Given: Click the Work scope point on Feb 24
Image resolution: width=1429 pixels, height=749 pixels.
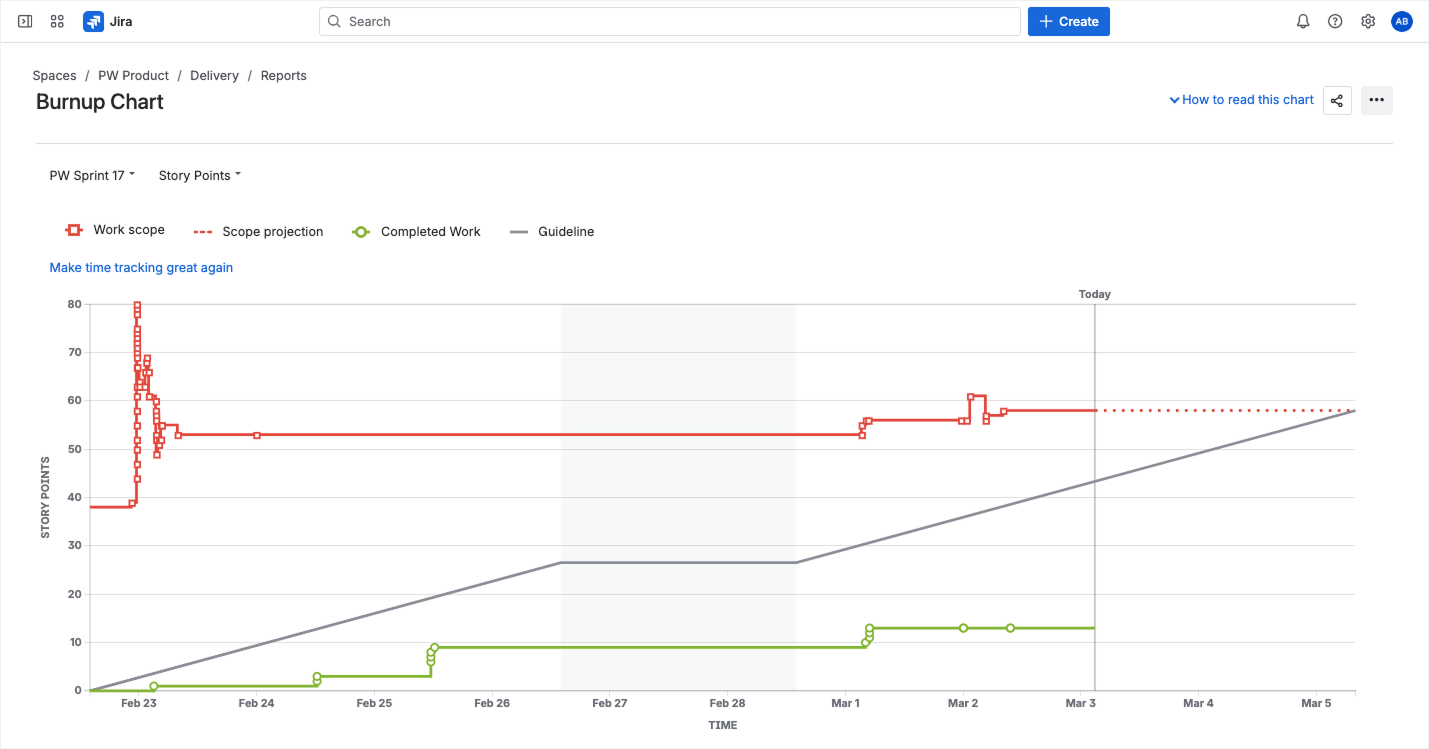Looking at the screenshot, I should point(257,435).
